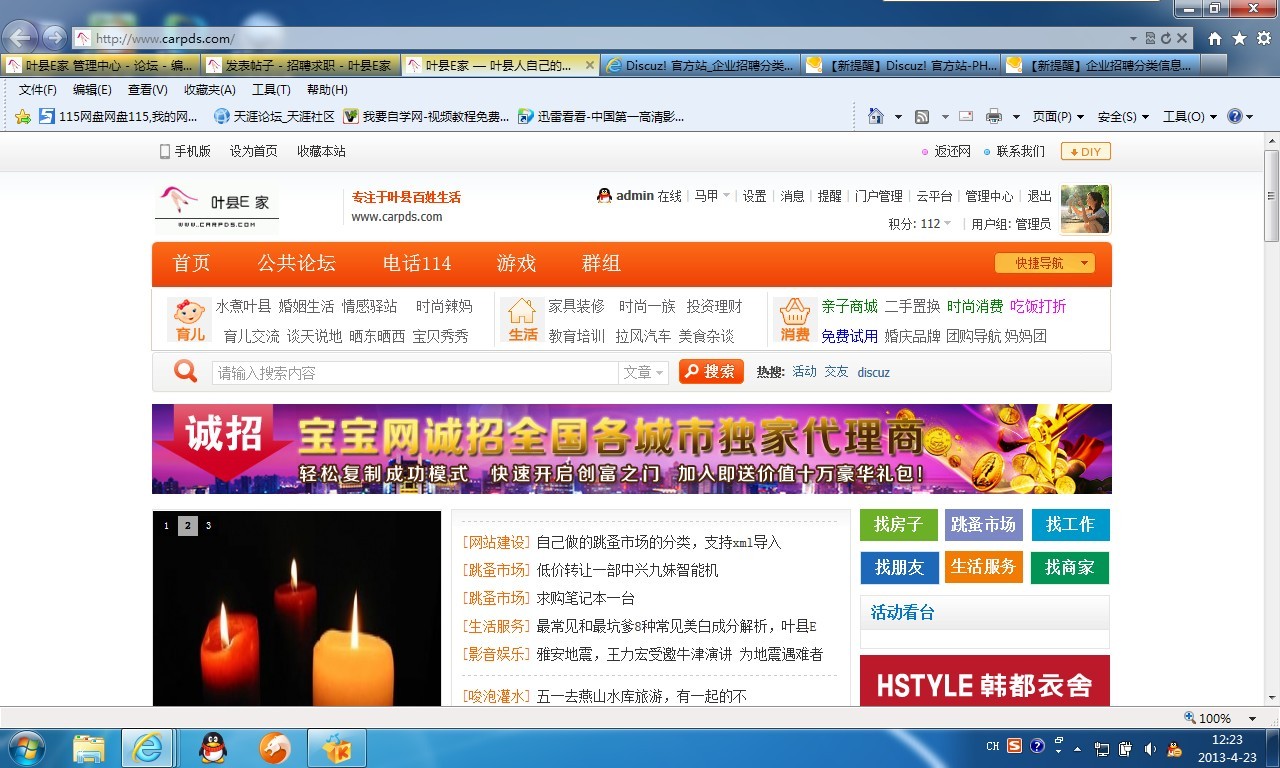Image resolution: width=1280 pixels, height=768 pixels.
Task: Open the 低价转让一部中兴九妹智能机 post
Action: click(627, 570)
